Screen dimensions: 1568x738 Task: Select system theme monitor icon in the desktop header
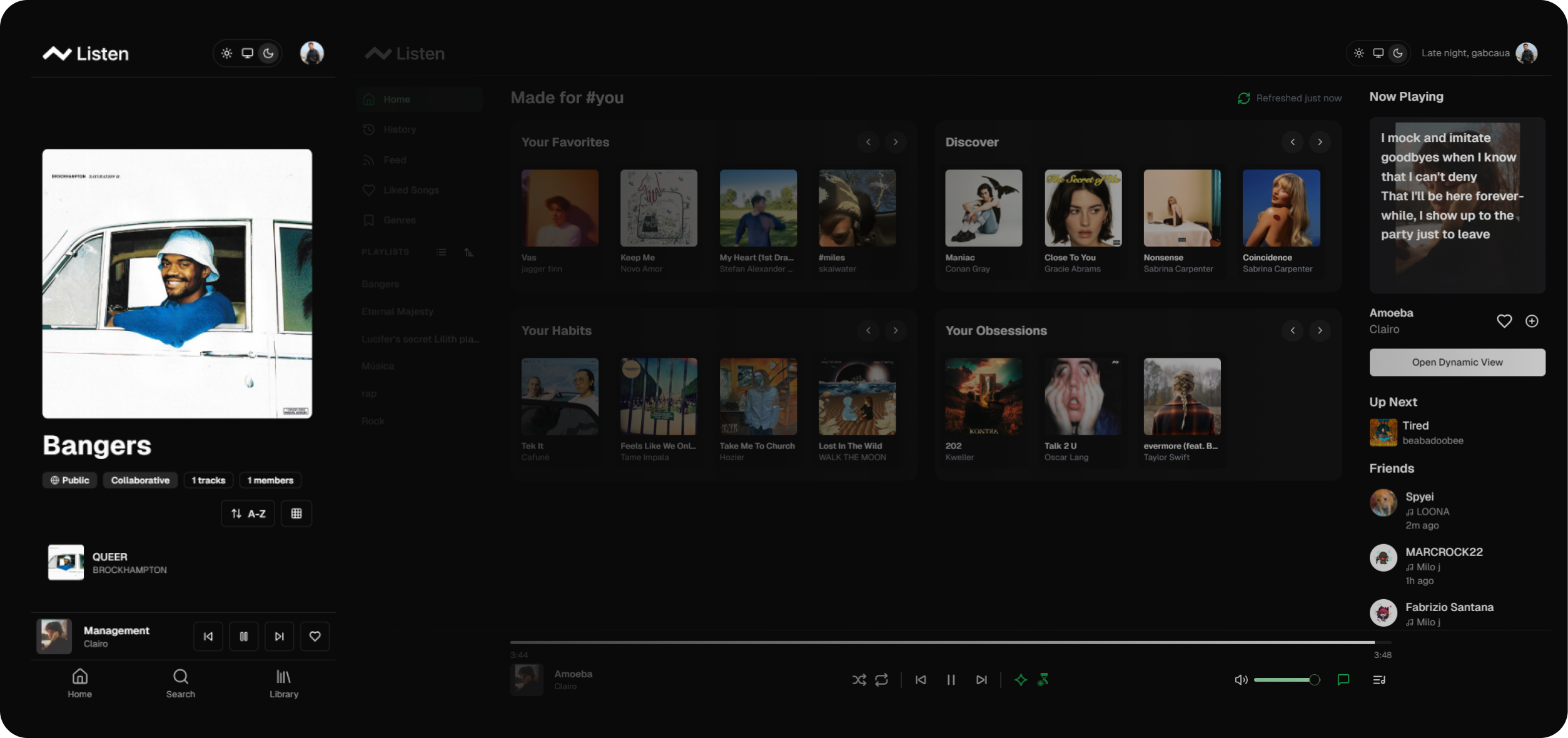1378,53
